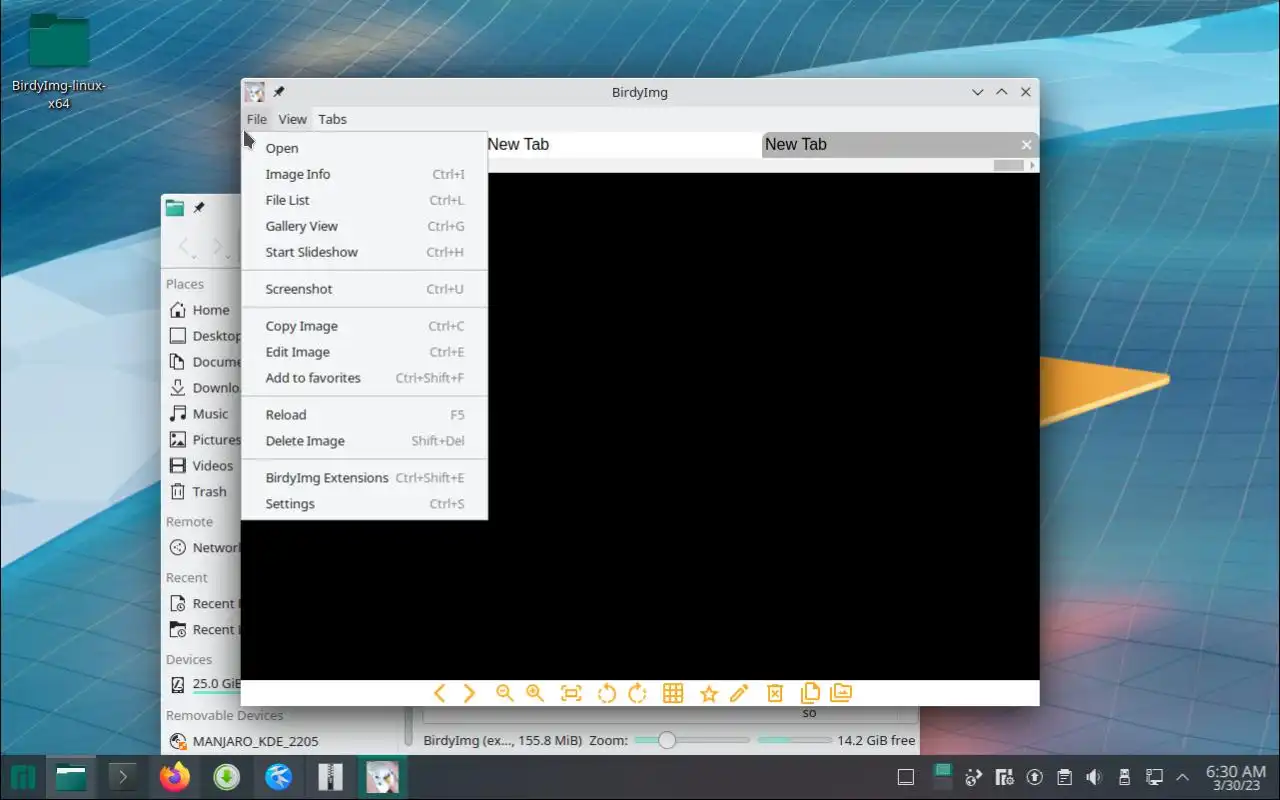
Task: Rotate image clockwise
Action: coord(637,693)
